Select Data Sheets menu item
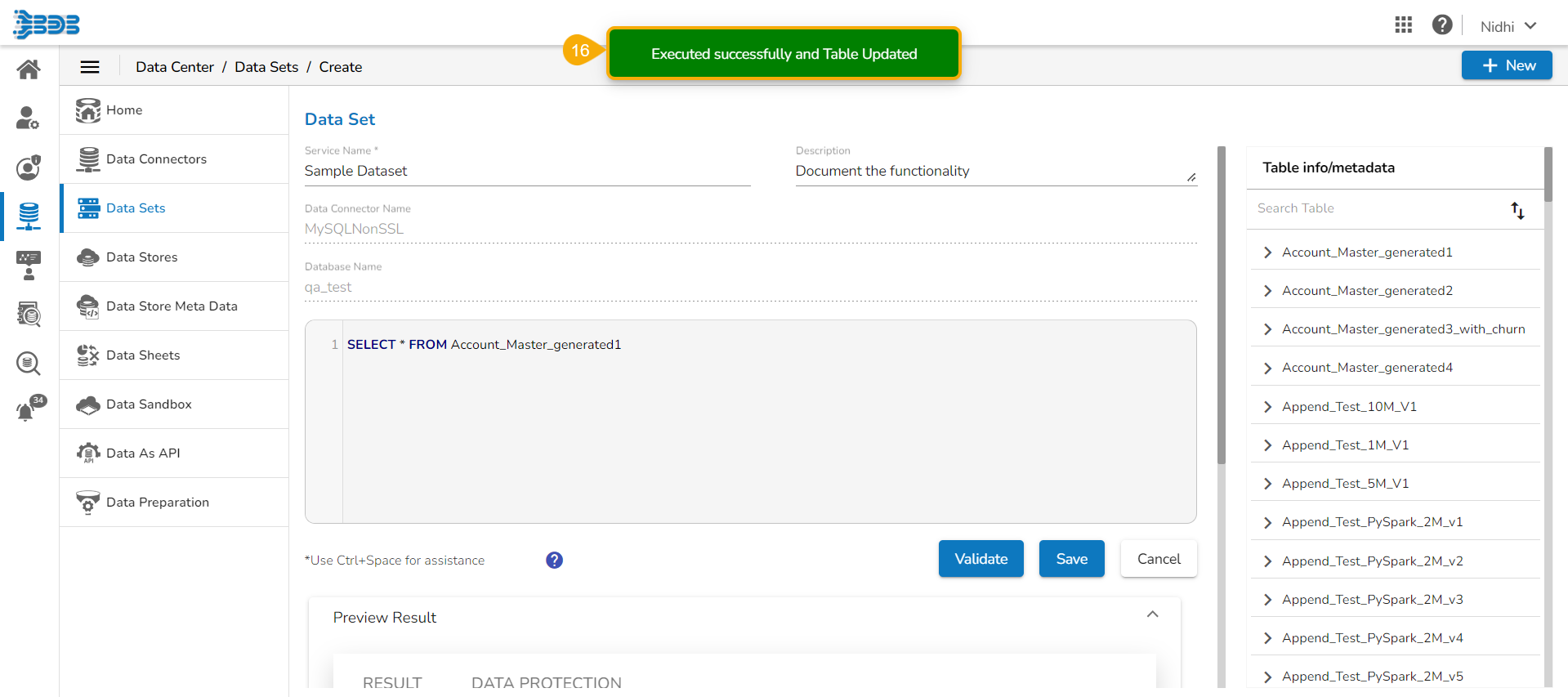 174,355
